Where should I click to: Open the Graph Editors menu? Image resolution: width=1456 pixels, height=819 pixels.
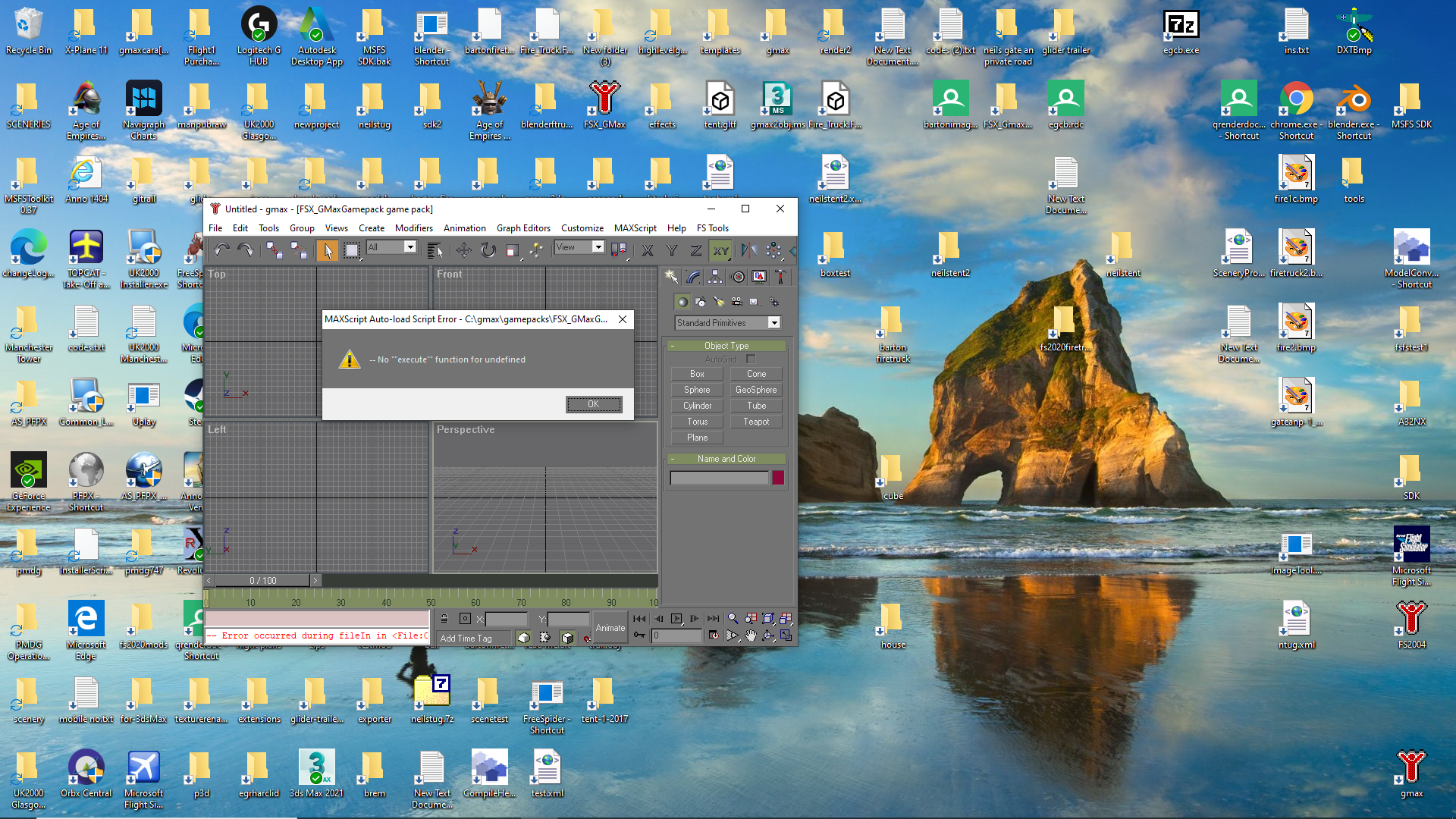pyautogui.click(x=523, y=228)
